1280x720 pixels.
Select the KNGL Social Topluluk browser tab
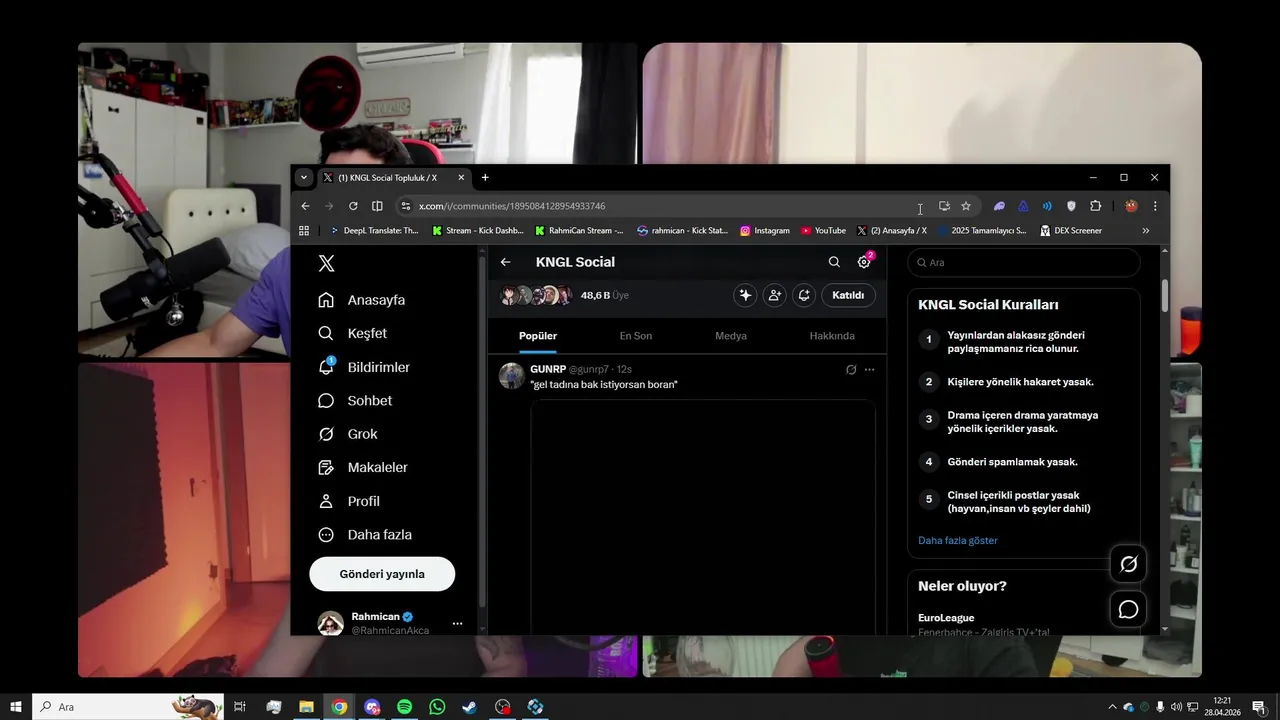pos(394,178)
